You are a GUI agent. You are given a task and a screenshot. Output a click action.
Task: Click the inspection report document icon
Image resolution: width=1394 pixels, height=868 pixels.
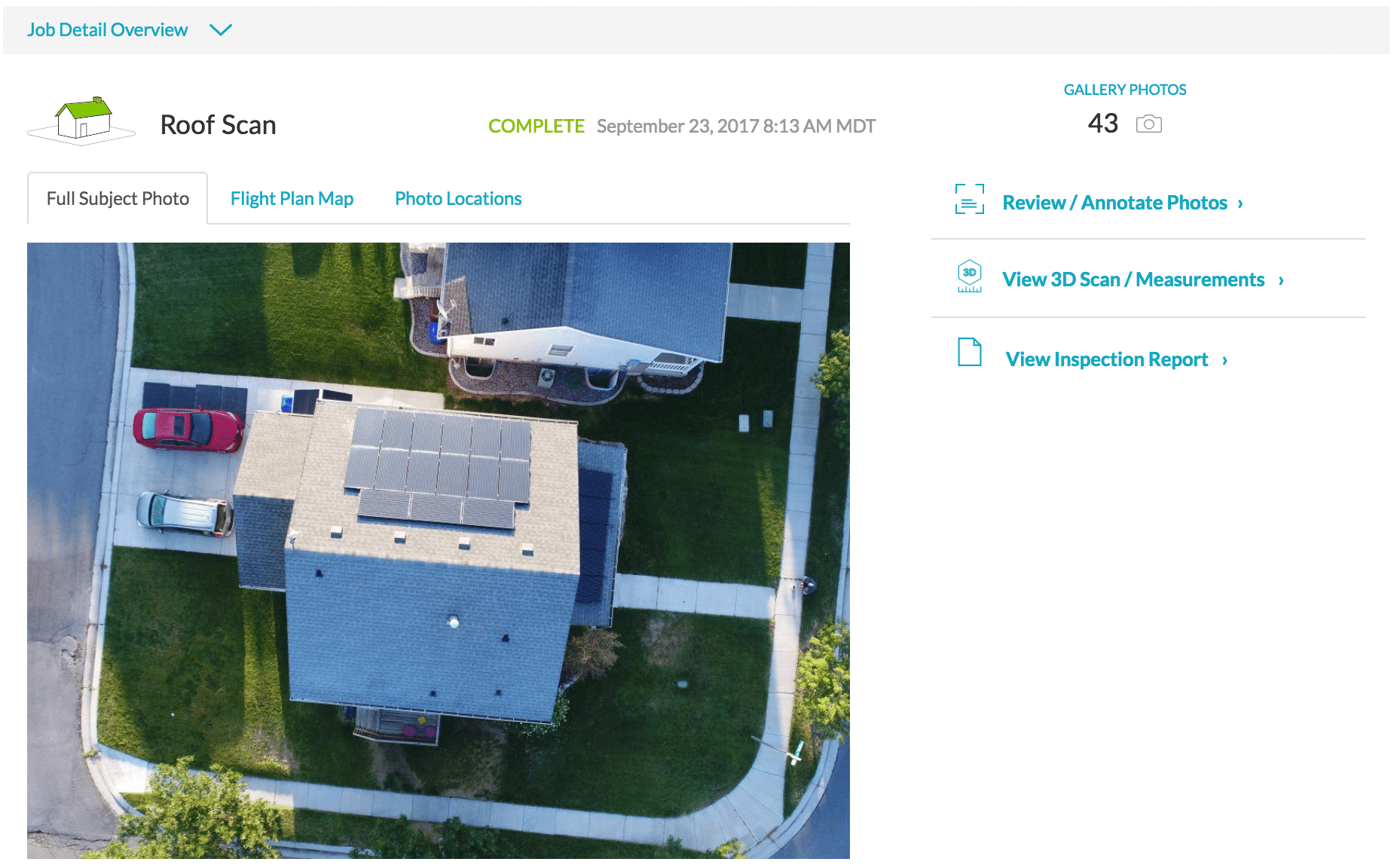[x=969, y=352]
